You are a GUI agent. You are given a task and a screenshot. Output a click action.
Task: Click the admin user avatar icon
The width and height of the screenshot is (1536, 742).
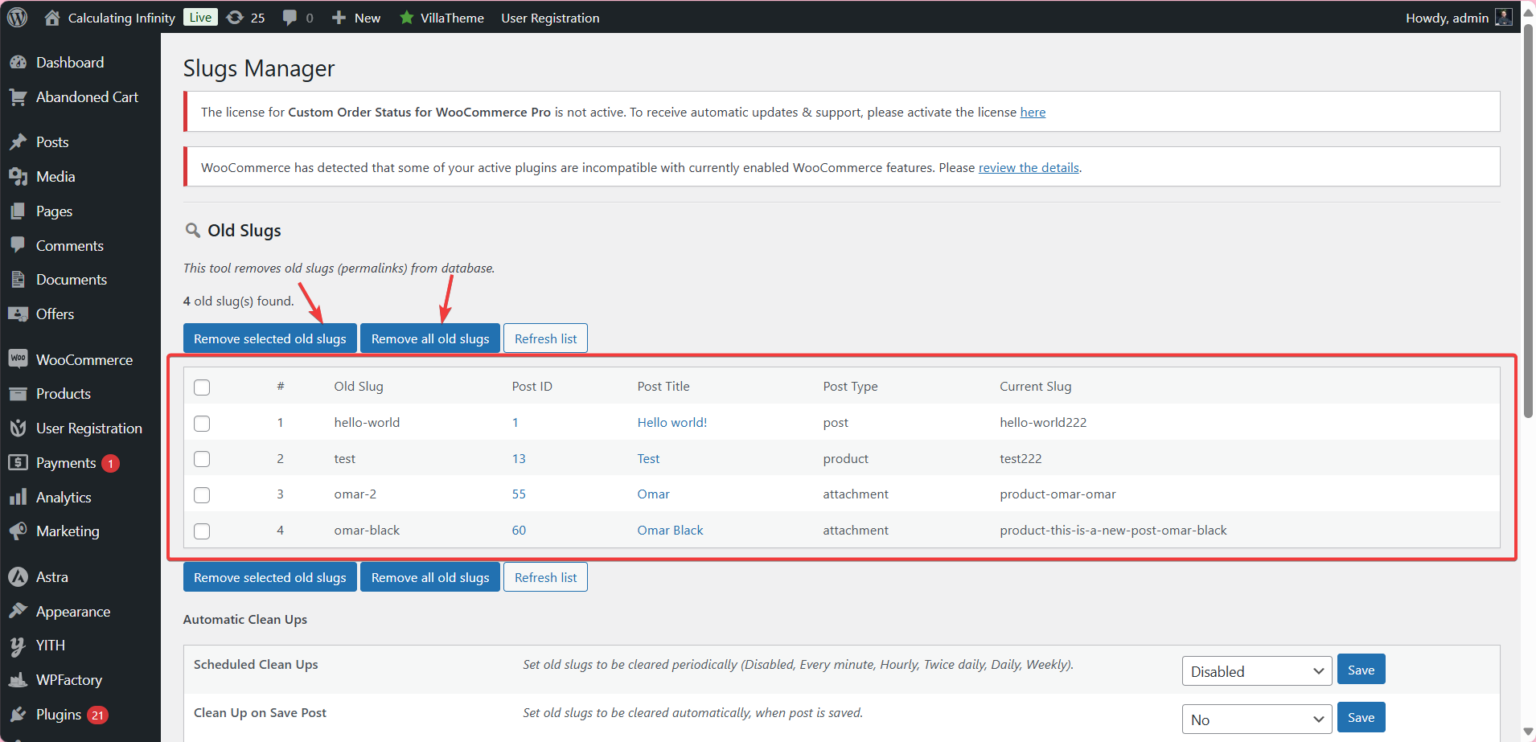coord(1503,17)
